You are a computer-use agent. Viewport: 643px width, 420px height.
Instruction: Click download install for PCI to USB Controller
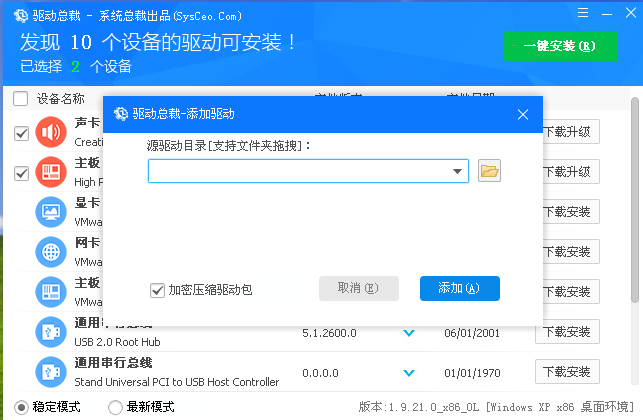(x=568, y=372)
